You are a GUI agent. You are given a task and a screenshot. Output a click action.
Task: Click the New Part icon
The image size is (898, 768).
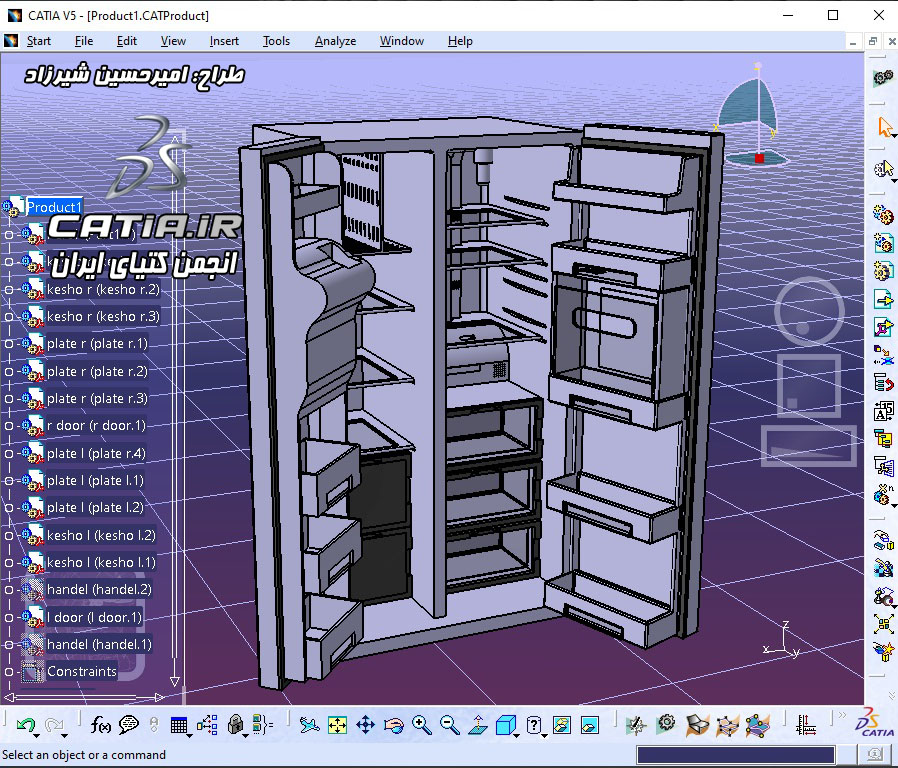883,270
